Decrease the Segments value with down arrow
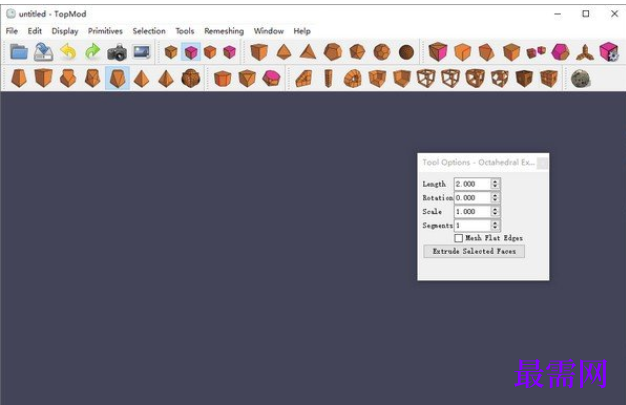626x405 pixels. click(495, 228)
